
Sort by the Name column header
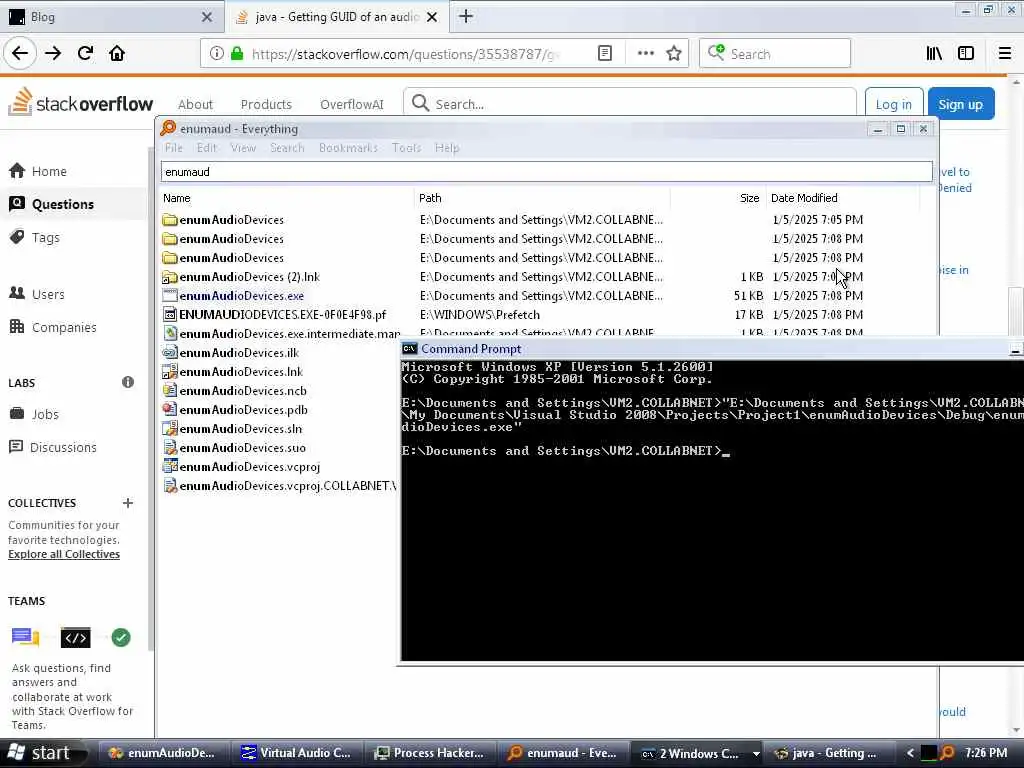point(287,198)
